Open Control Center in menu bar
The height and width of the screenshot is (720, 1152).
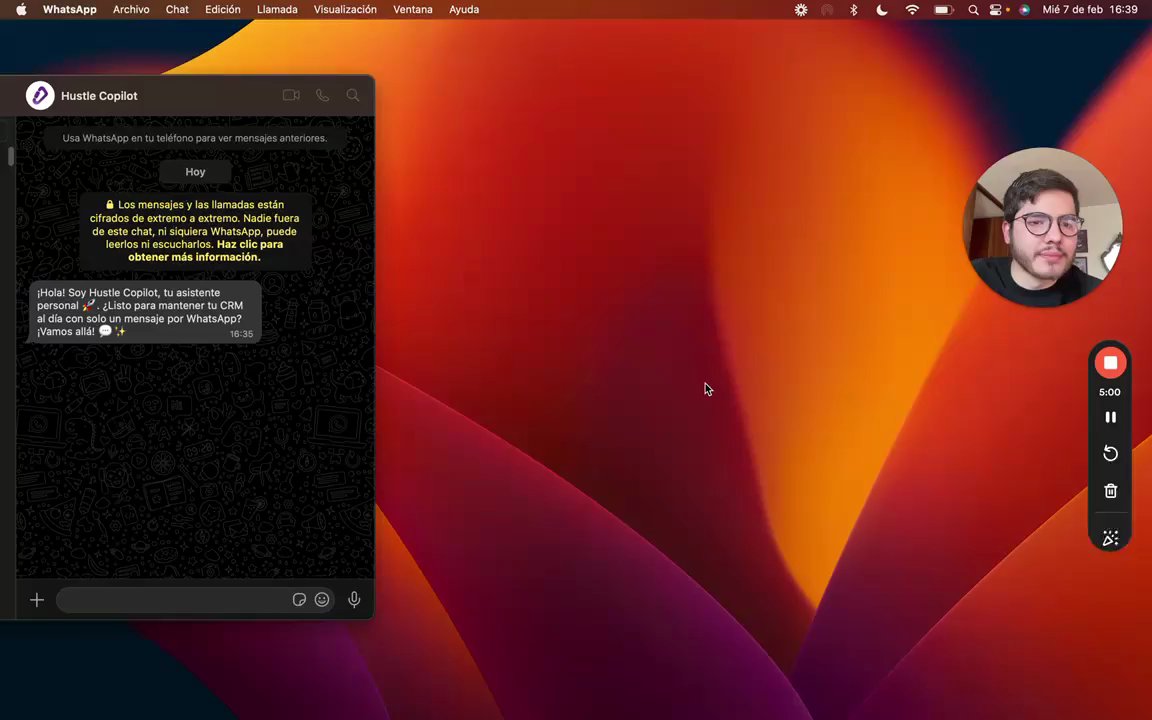point(996,10)
